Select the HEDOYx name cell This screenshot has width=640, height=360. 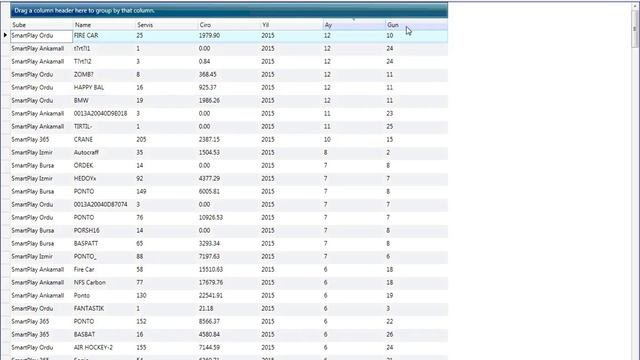tap(104, 179)
